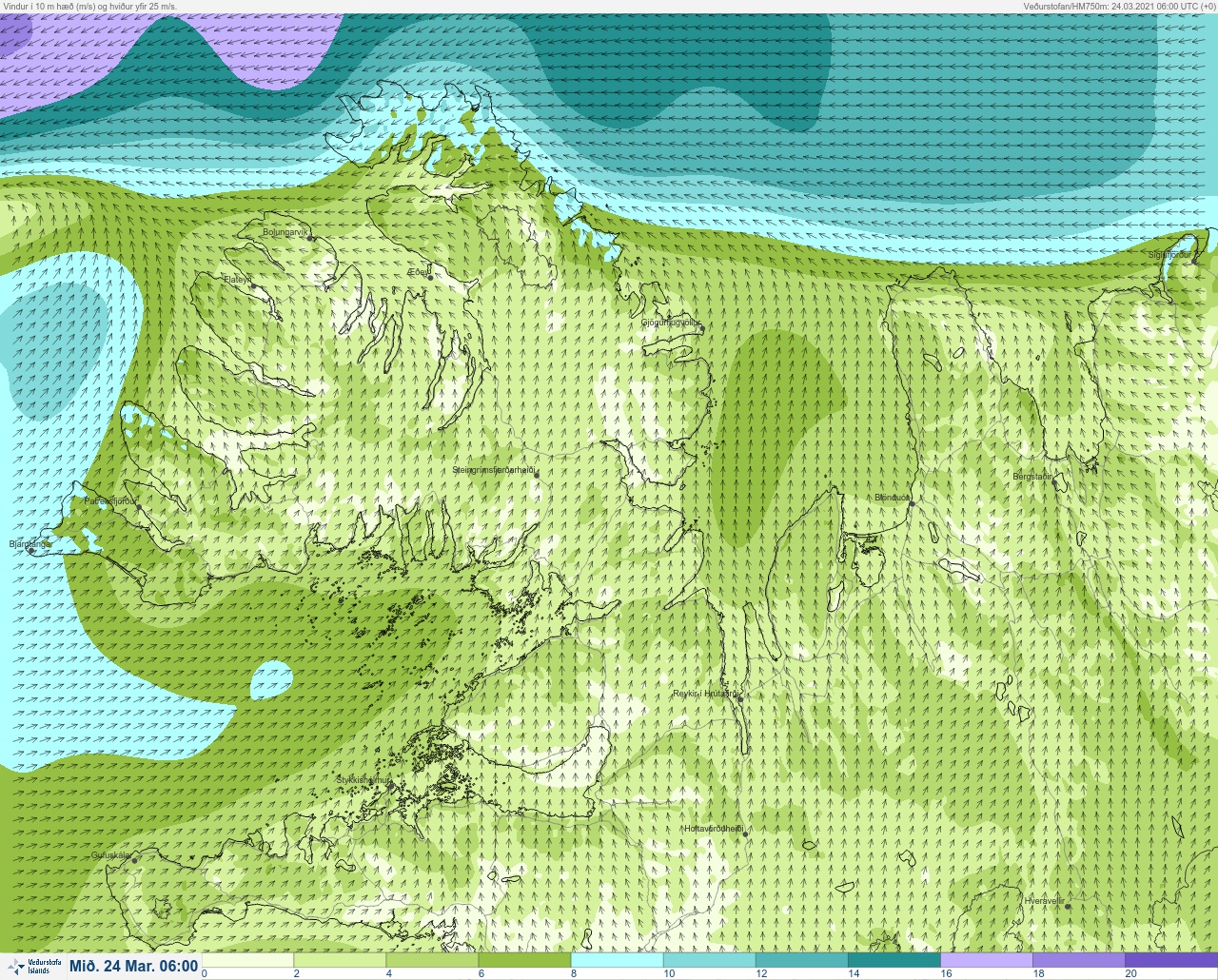1218x980 pixels.
Task: Click the Stykkishólmur station label
Action: (363, 780)
